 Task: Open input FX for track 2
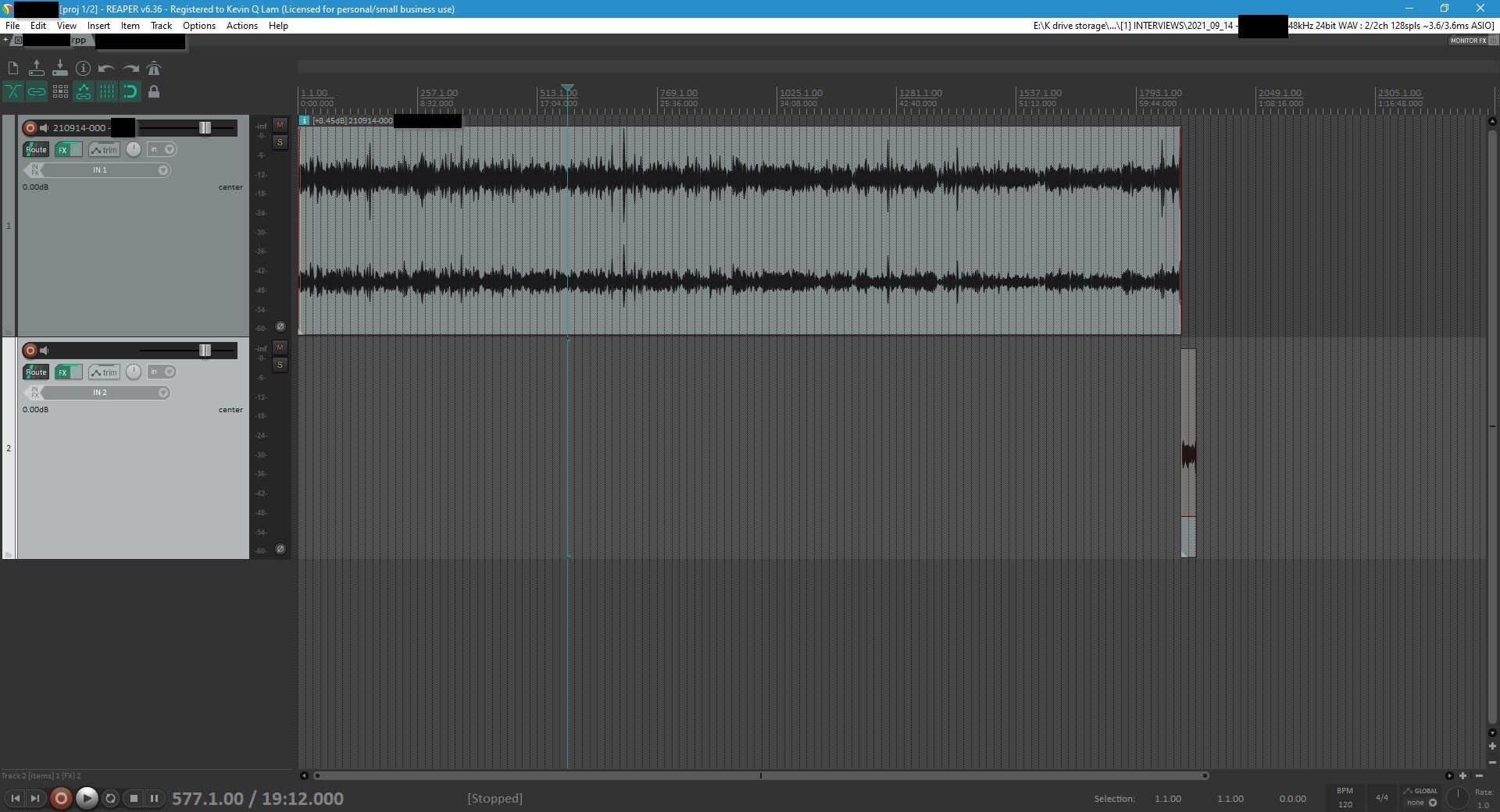(x=34, y=393)
